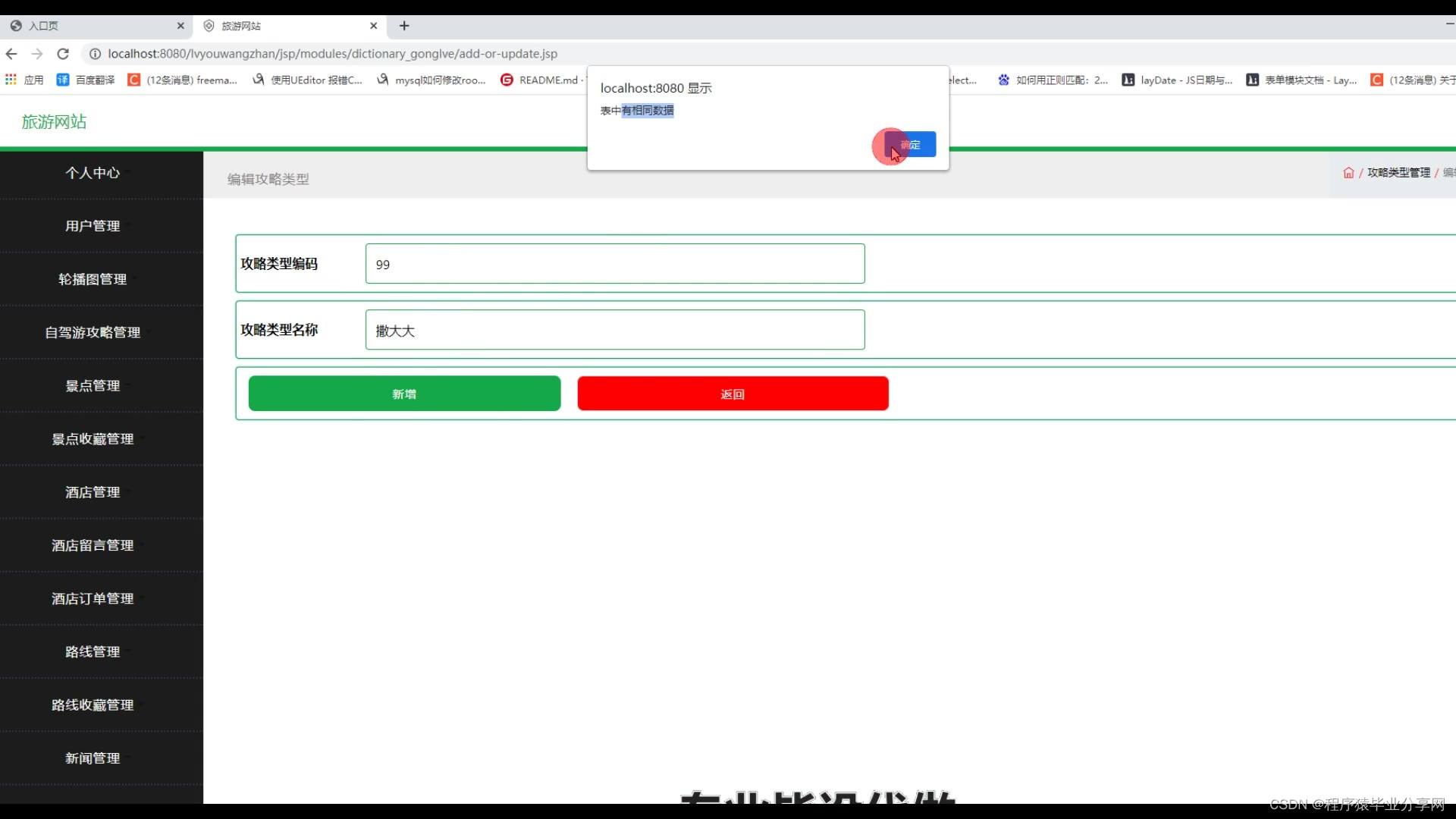Screen dimensions: 1456x819
Task: Open the new tab plus button
Action: (404, 26)
